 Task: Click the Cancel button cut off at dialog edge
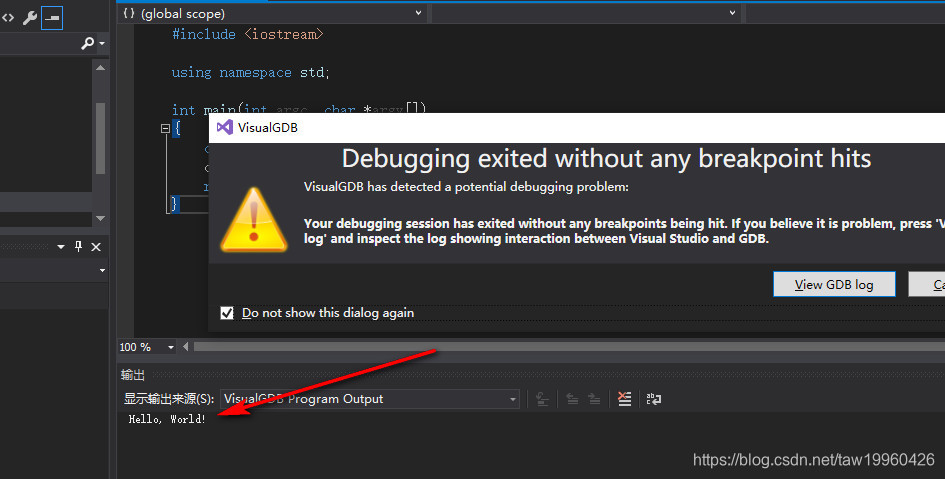tap(927, 284)
